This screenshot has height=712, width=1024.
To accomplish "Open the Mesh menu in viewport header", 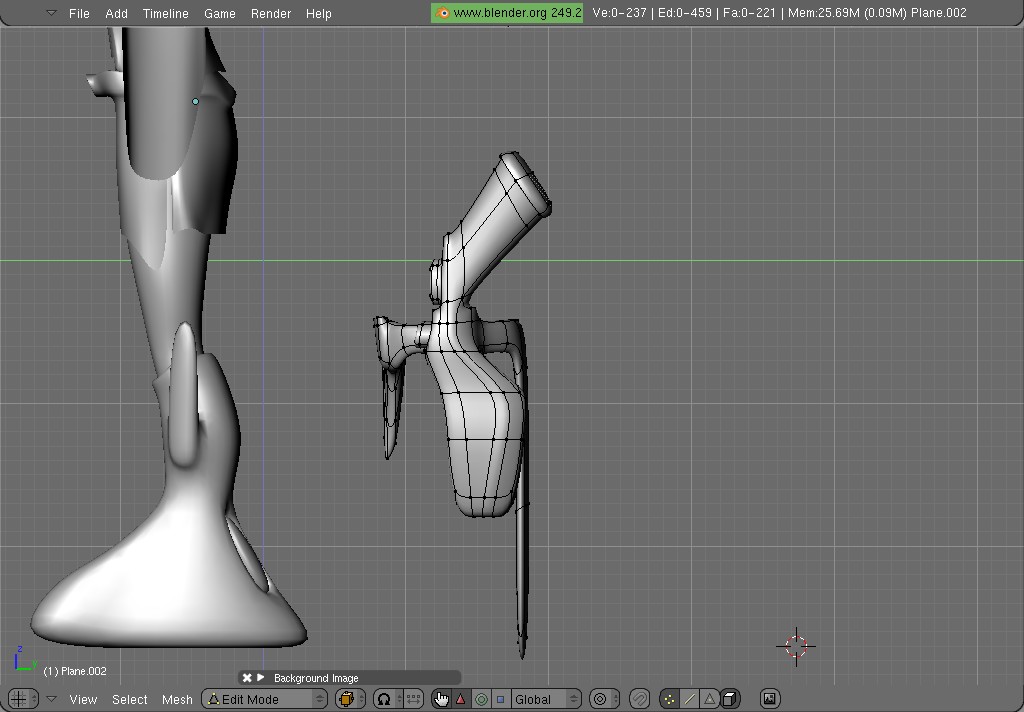I will point(177,699).
